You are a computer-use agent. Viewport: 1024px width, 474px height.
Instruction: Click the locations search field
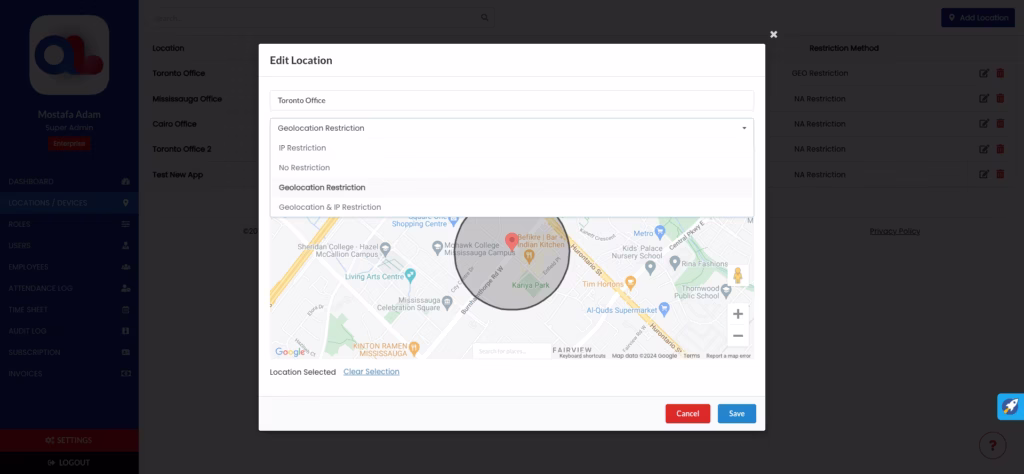pyautogui.click(x=323, y=18)
